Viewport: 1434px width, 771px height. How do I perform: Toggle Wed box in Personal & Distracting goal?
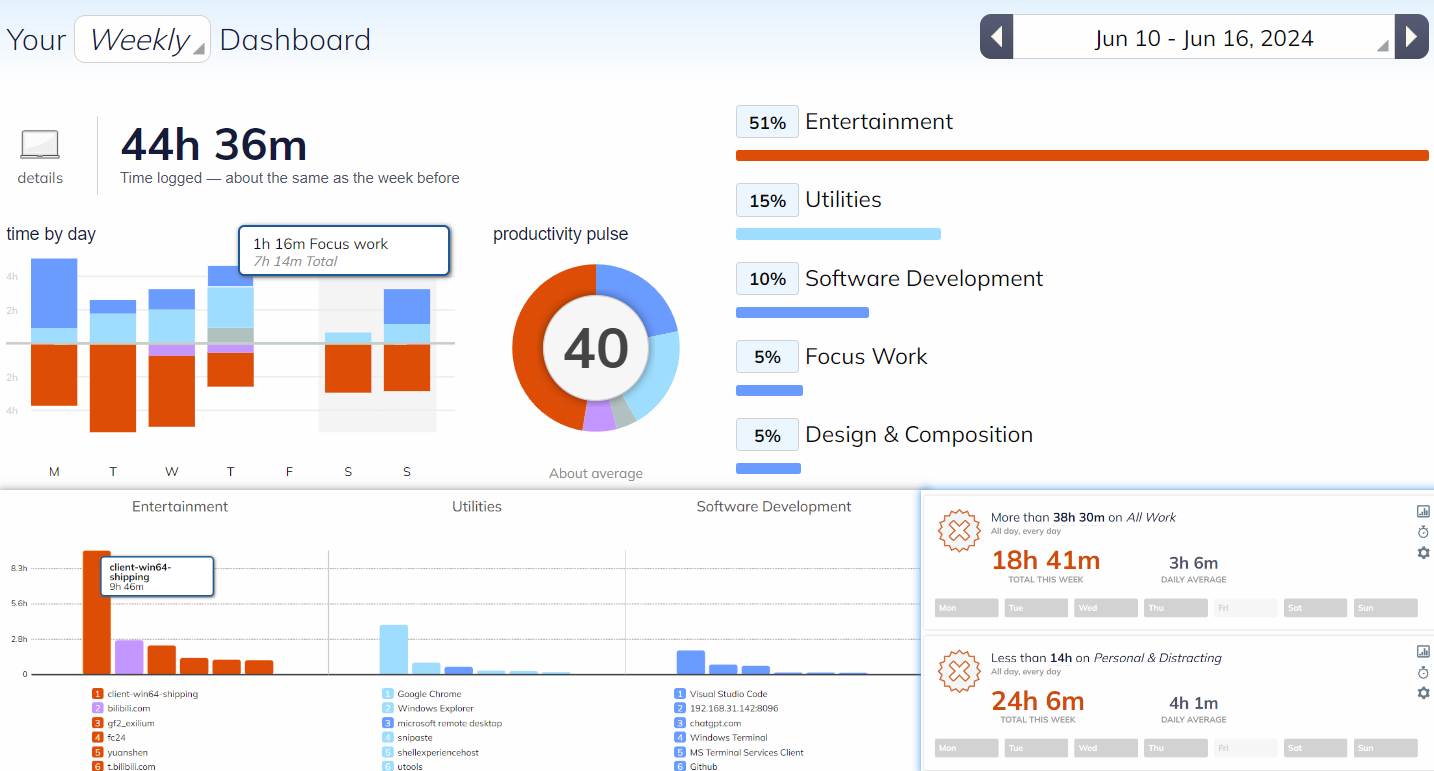point(1106,748)
